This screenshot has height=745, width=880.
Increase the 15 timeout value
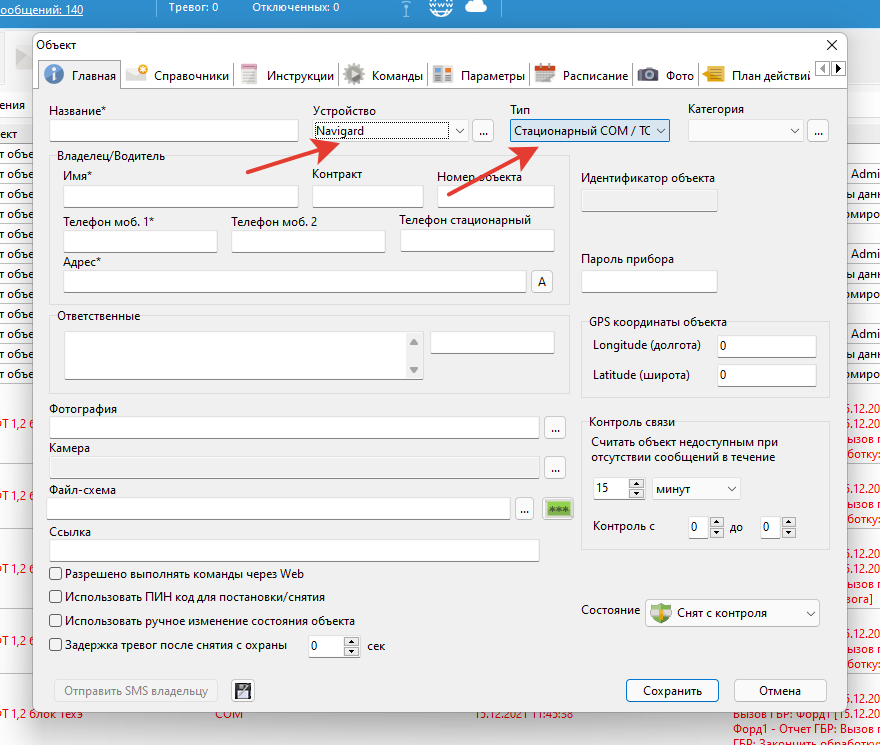tap(636, 483)
